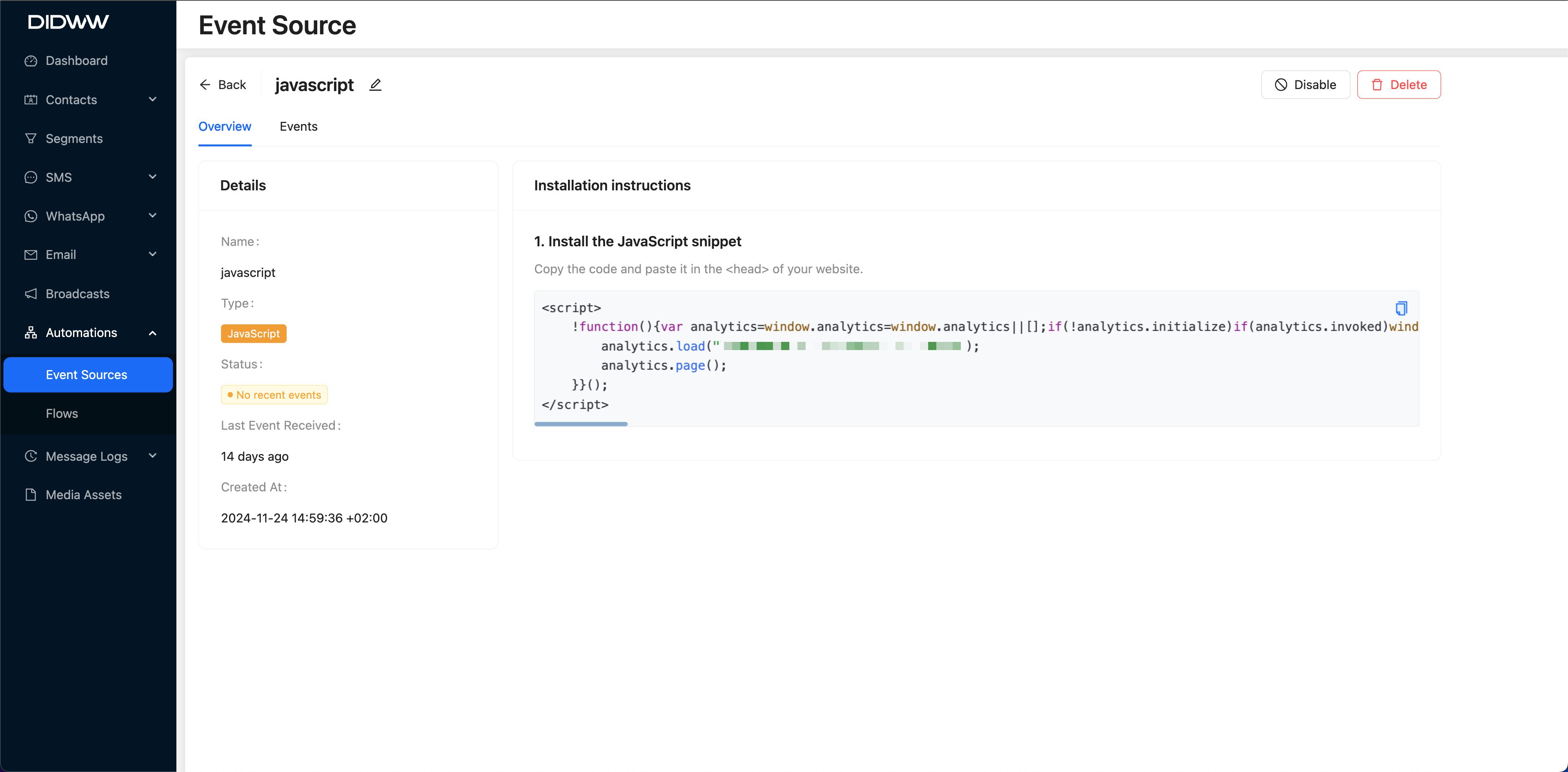Screen dimensions: 1568x772
Task: Click the WhatsApp logo icon in sidebar
Action: point(31,216)
